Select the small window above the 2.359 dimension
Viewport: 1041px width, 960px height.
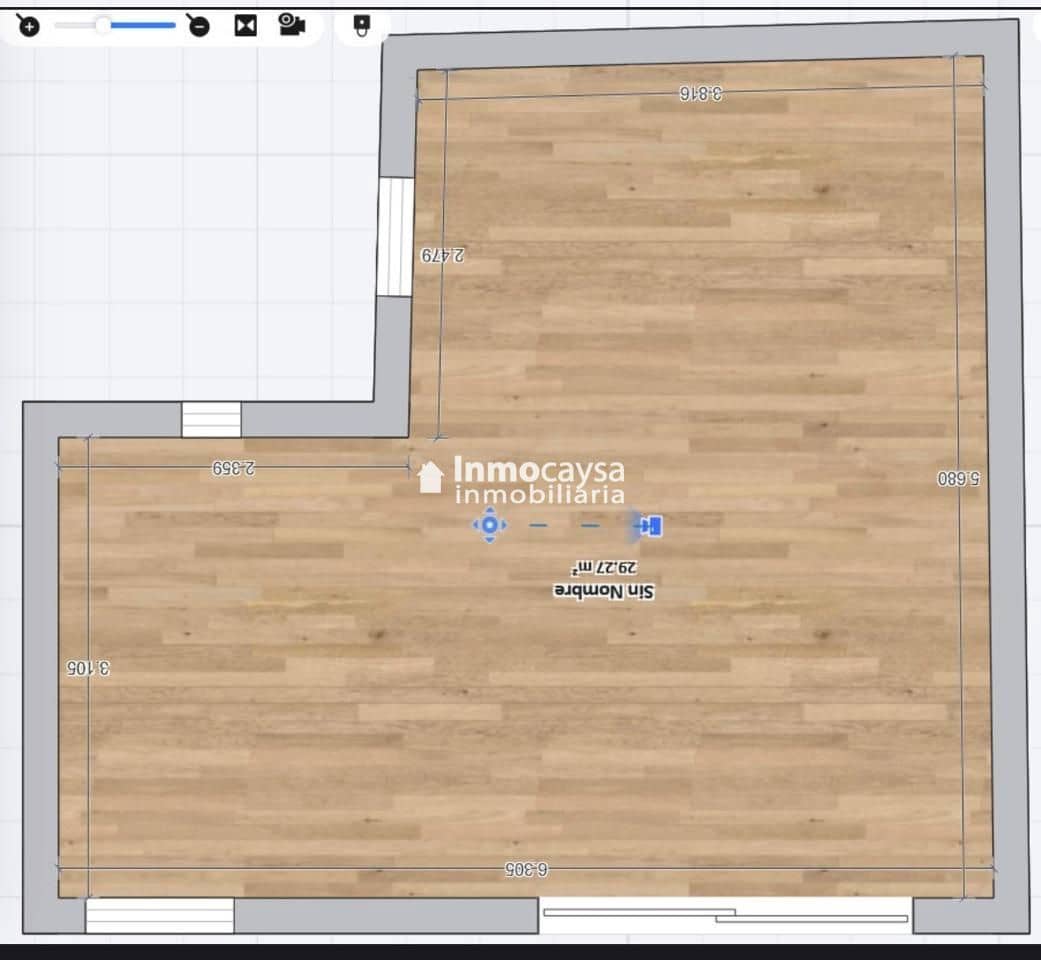(211, 419)
